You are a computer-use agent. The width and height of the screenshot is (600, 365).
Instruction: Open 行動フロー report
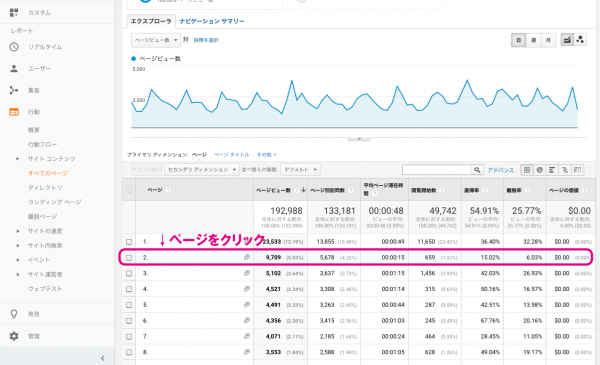[42, 145]
